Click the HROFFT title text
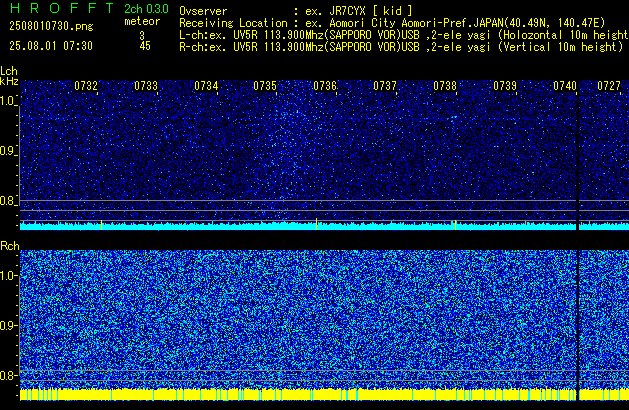This screenshot has width=629, height=410. (x=62, y=8)
